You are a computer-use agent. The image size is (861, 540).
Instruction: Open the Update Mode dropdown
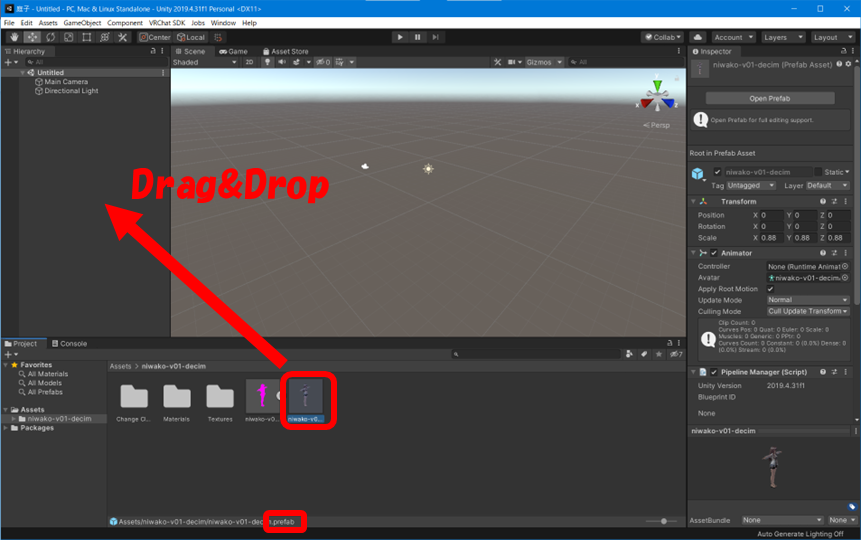(x=808, y=300)
